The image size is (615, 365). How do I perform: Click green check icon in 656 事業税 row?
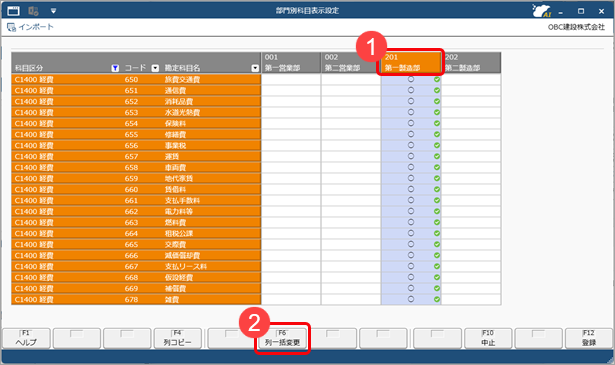pyautogui.click(x=437, y=145)
